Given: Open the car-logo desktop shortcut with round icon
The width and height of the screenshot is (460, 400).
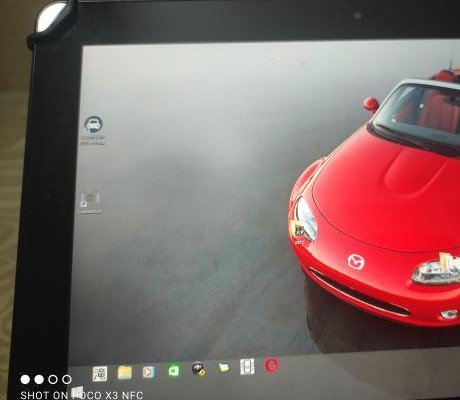Looking at the screenshot, I should pos(93,130).
